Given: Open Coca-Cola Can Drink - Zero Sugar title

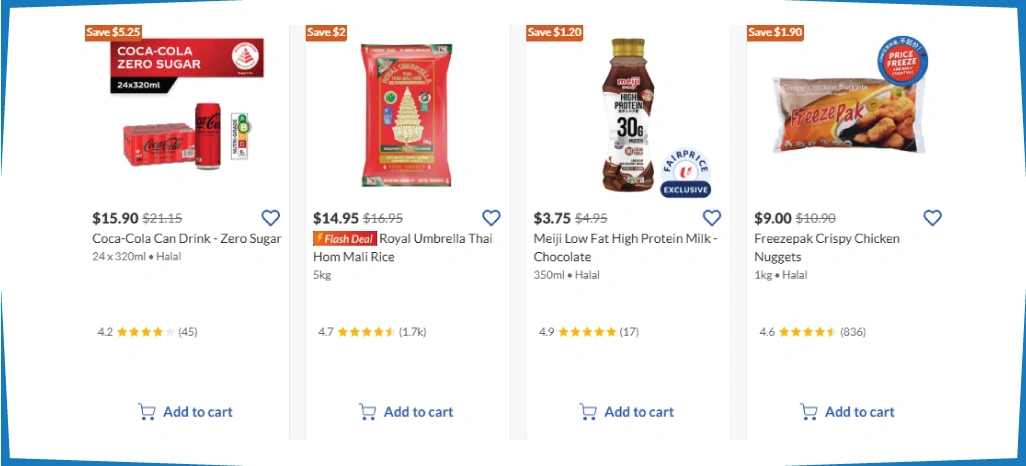Looking at the screenshot, I should (187, 239).
